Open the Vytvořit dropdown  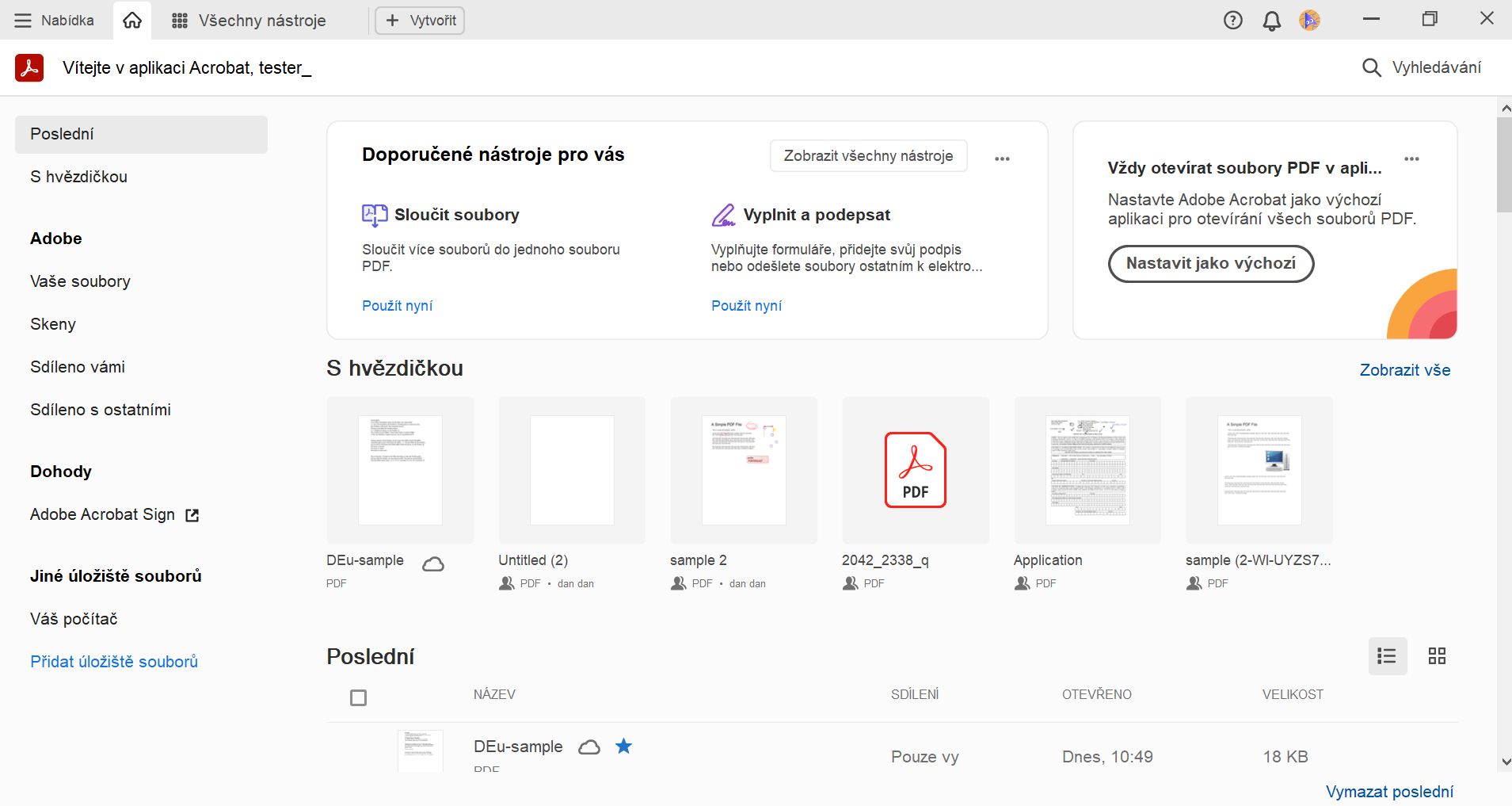coord(419,20)
